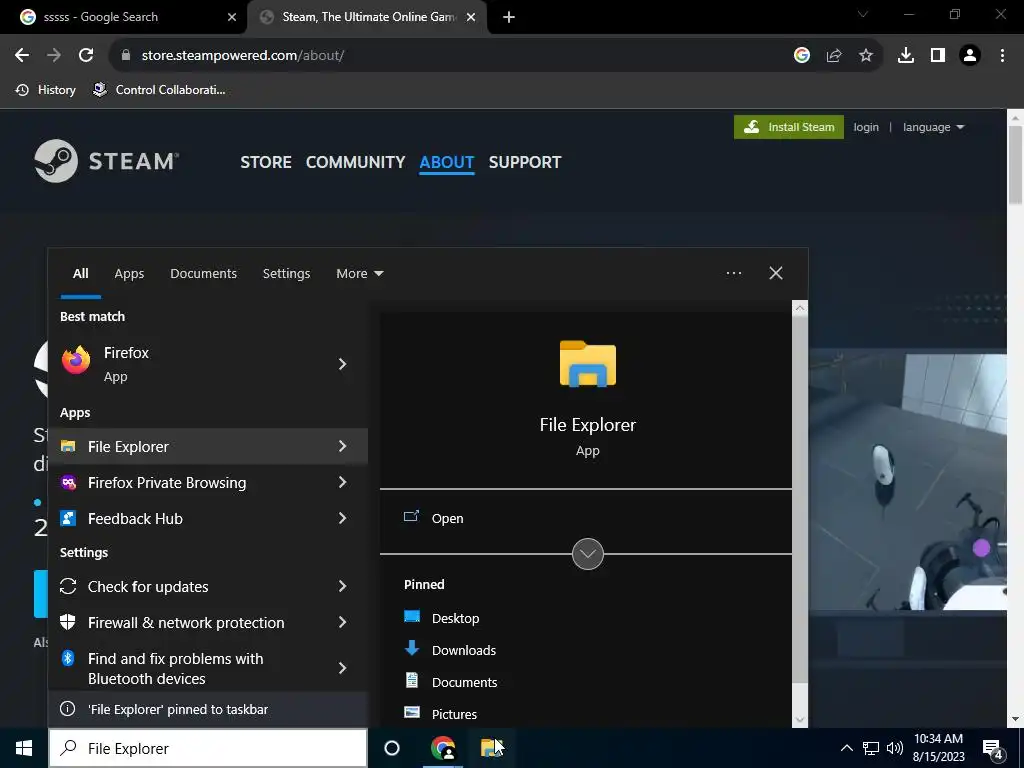Click the Steam logo
The height and width of the screenshot is (768, 1024).
tap(106, 161)
